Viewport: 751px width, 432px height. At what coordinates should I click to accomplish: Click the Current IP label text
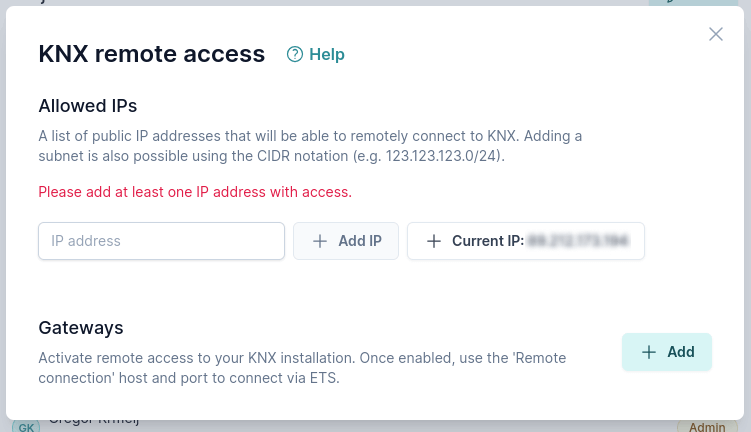[488, 241]
